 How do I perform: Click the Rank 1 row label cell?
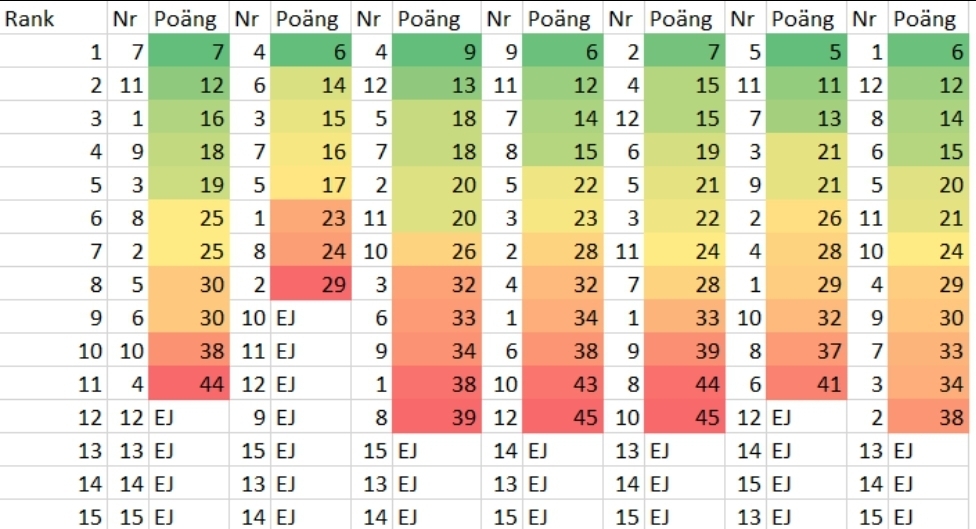point(54,52)
